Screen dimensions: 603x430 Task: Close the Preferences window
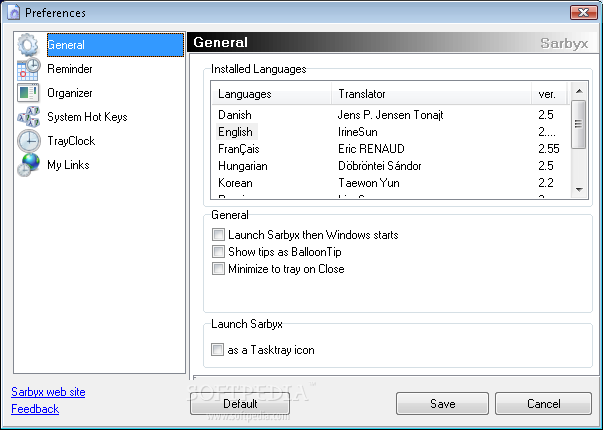(x=583, y=12)
